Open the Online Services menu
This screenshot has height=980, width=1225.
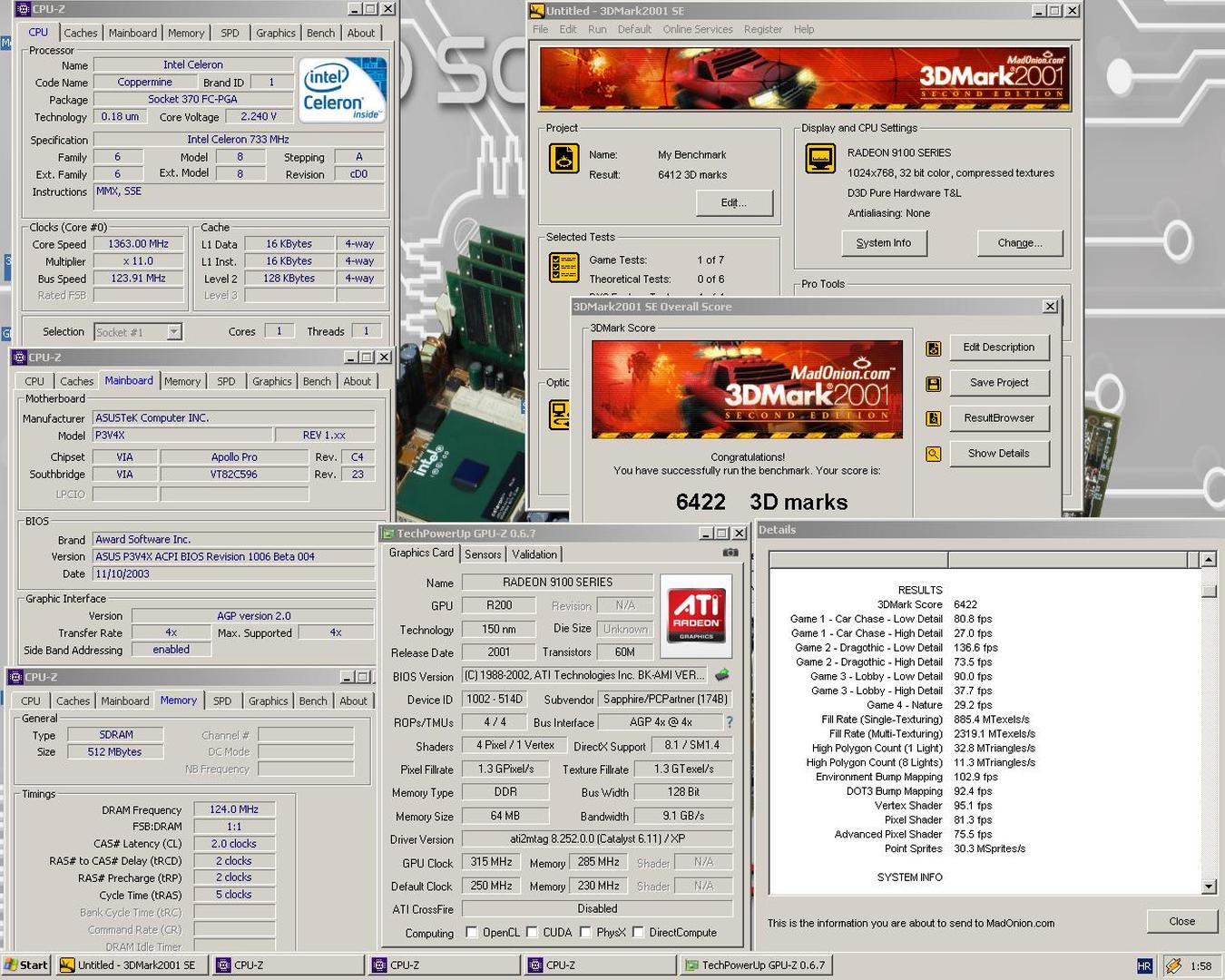click(698, 29)
